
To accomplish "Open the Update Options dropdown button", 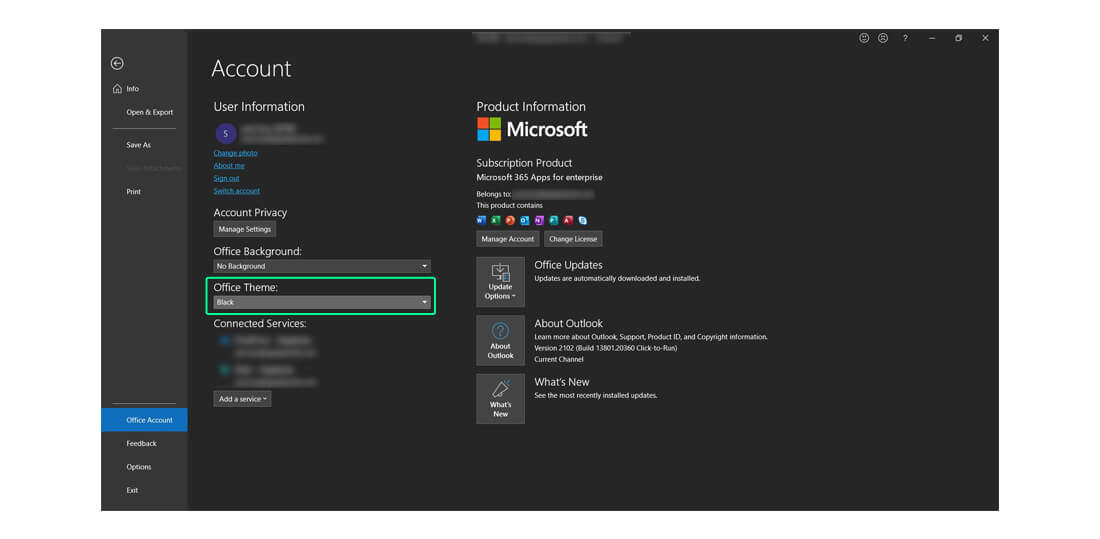I will click(x=500, y=281).
